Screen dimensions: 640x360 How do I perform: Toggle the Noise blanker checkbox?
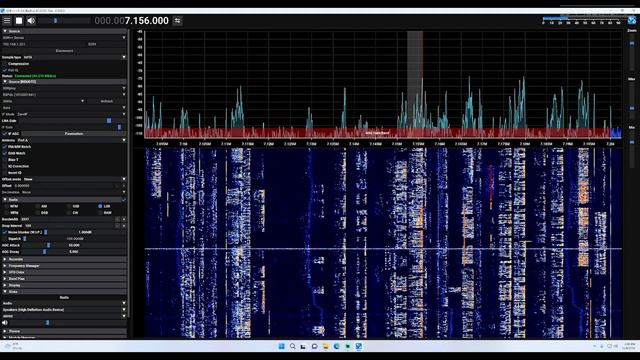coord(5,232)
